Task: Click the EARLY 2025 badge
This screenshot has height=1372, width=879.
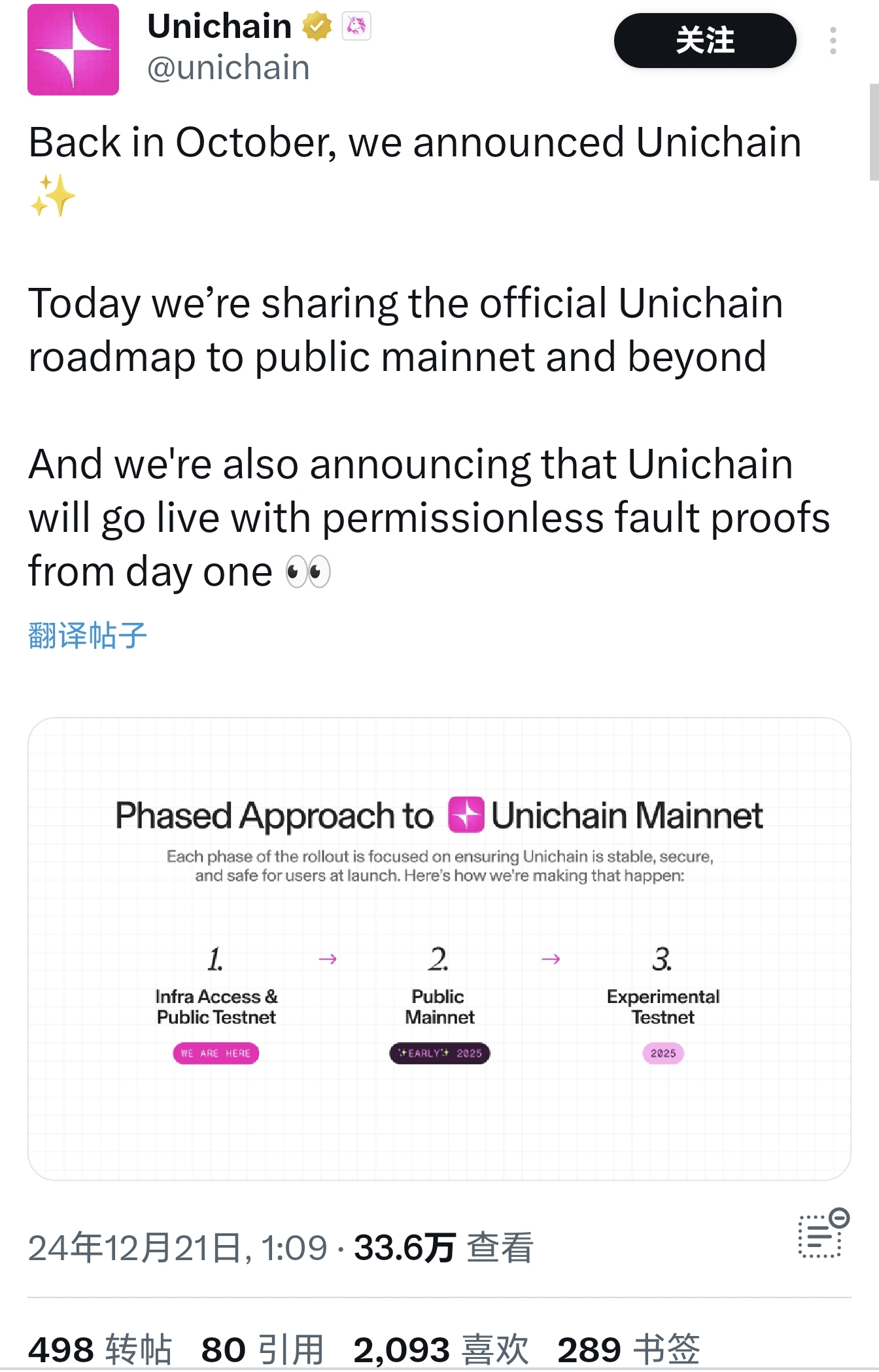Action: point(439,1053)
